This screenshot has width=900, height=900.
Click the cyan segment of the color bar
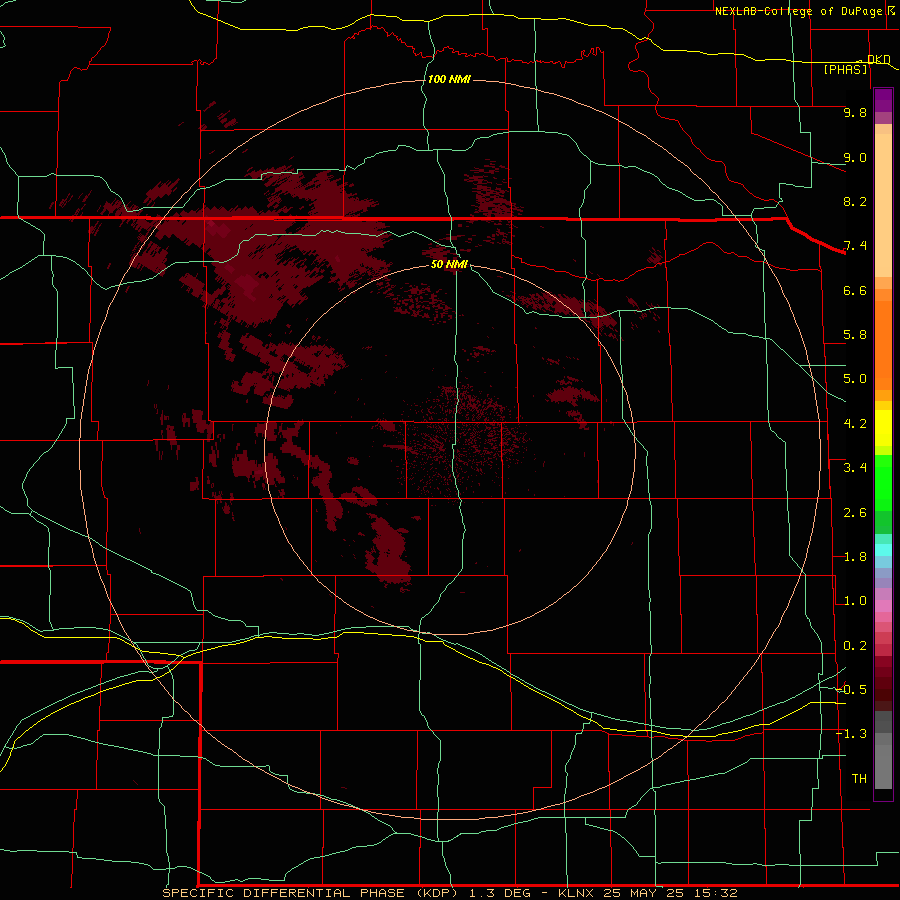pyautogui.click(x=883, y=550)
